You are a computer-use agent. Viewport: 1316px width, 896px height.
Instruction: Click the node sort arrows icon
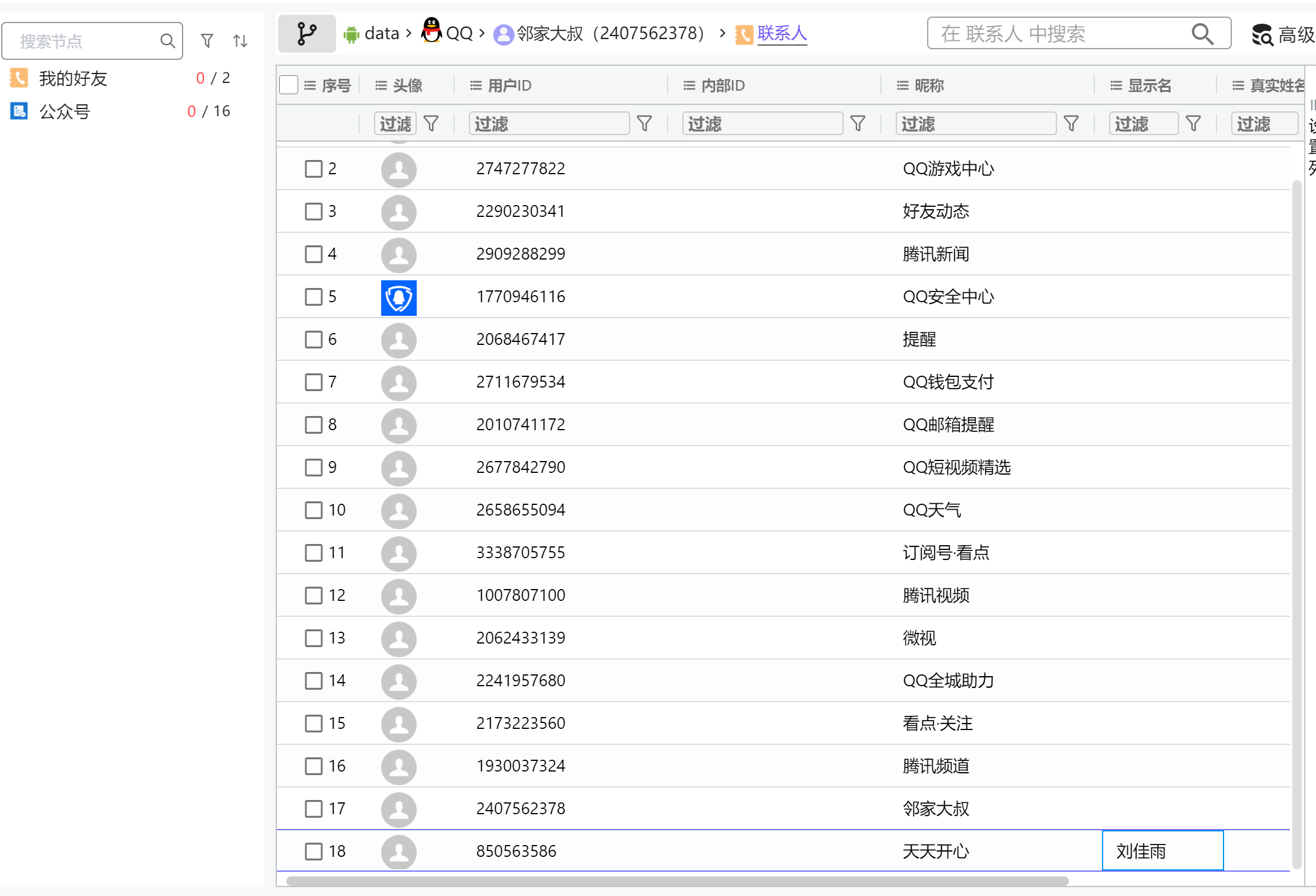coord(240,41)
